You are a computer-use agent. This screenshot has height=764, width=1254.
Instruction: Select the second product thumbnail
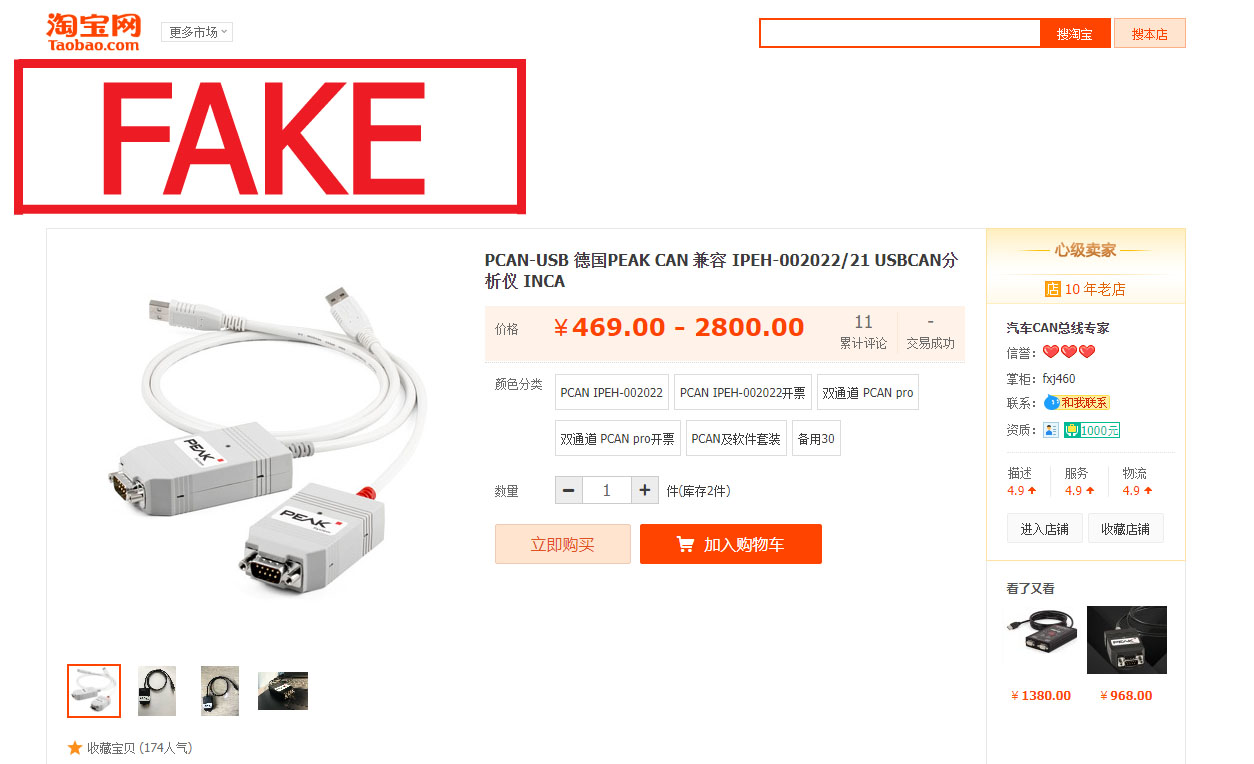tap(157, 690)
